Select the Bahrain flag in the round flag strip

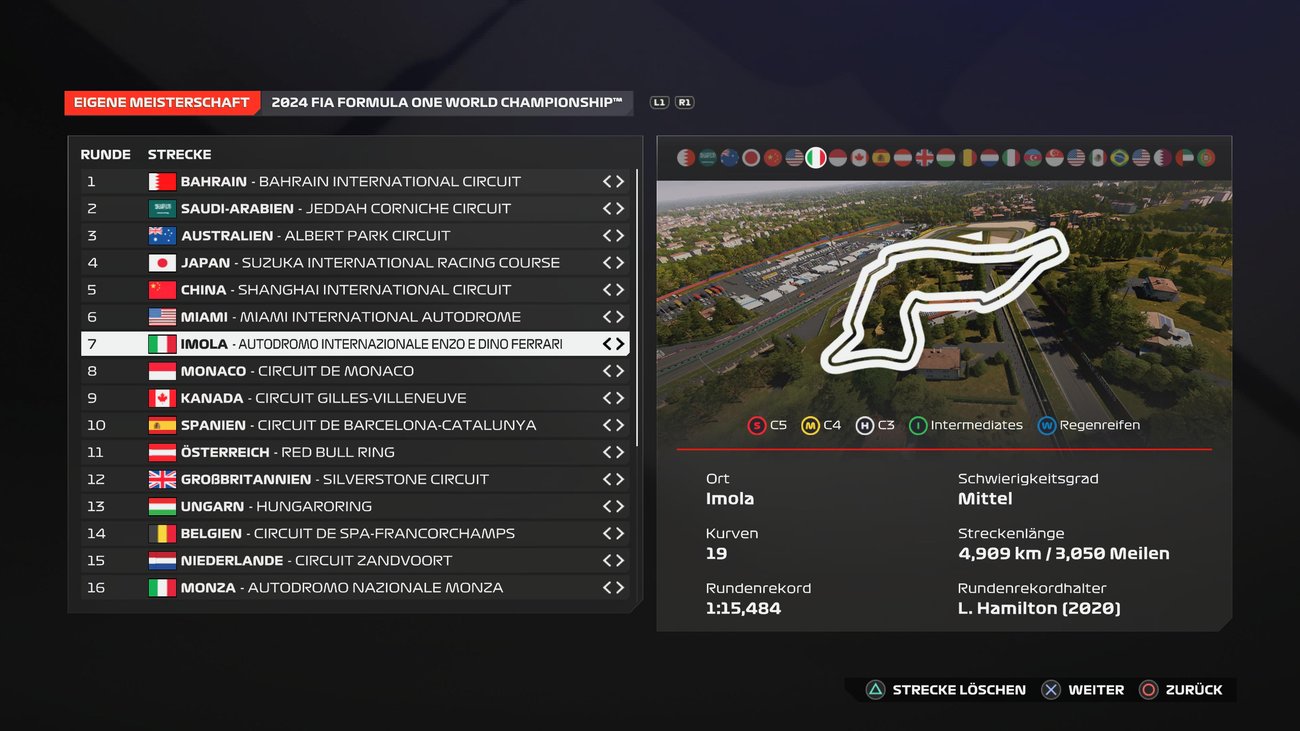[686, 158]
